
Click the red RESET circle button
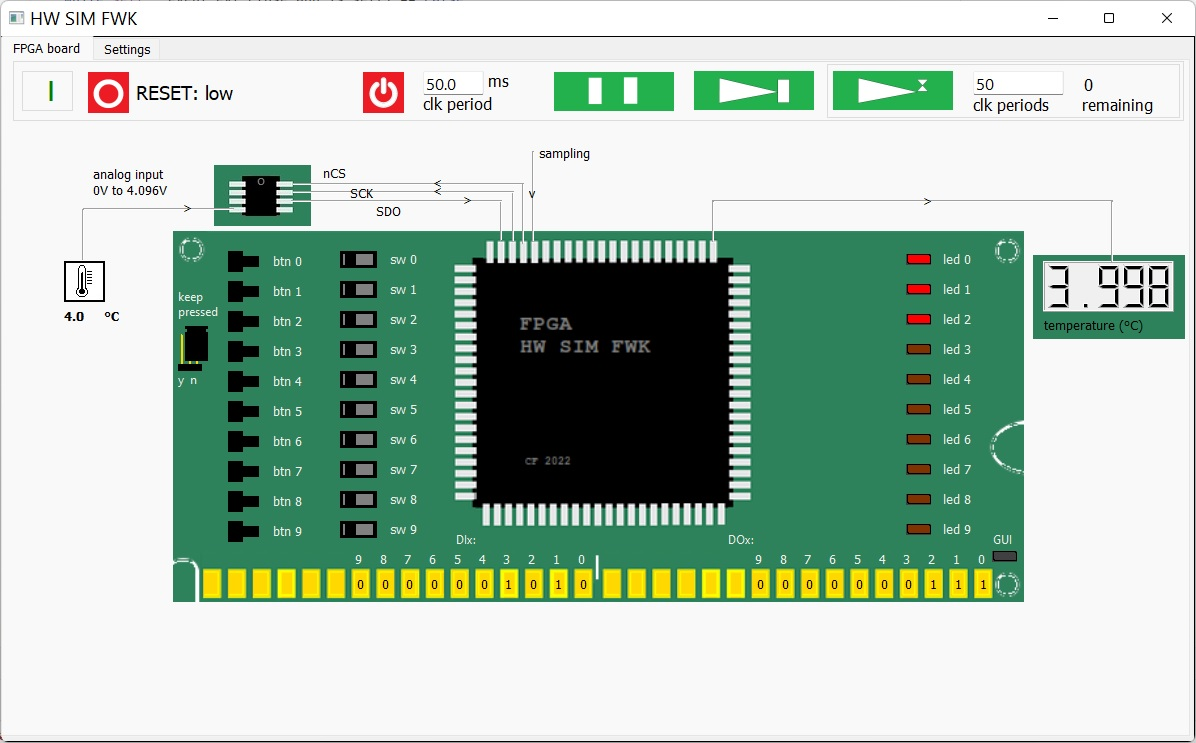[x=108, y=92]
